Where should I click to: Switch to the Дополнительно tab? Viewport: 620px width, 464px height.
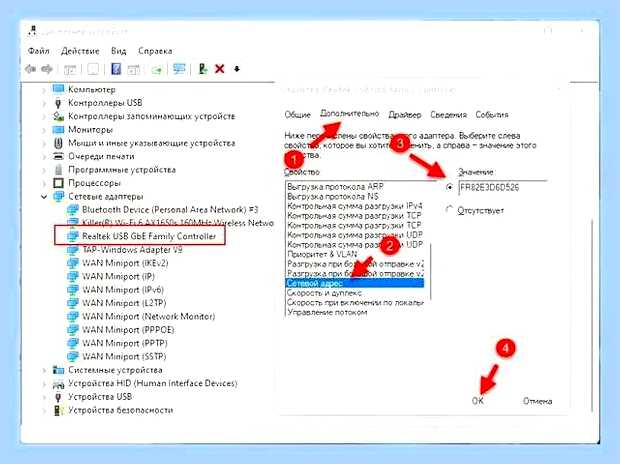(x=349, y=114)
